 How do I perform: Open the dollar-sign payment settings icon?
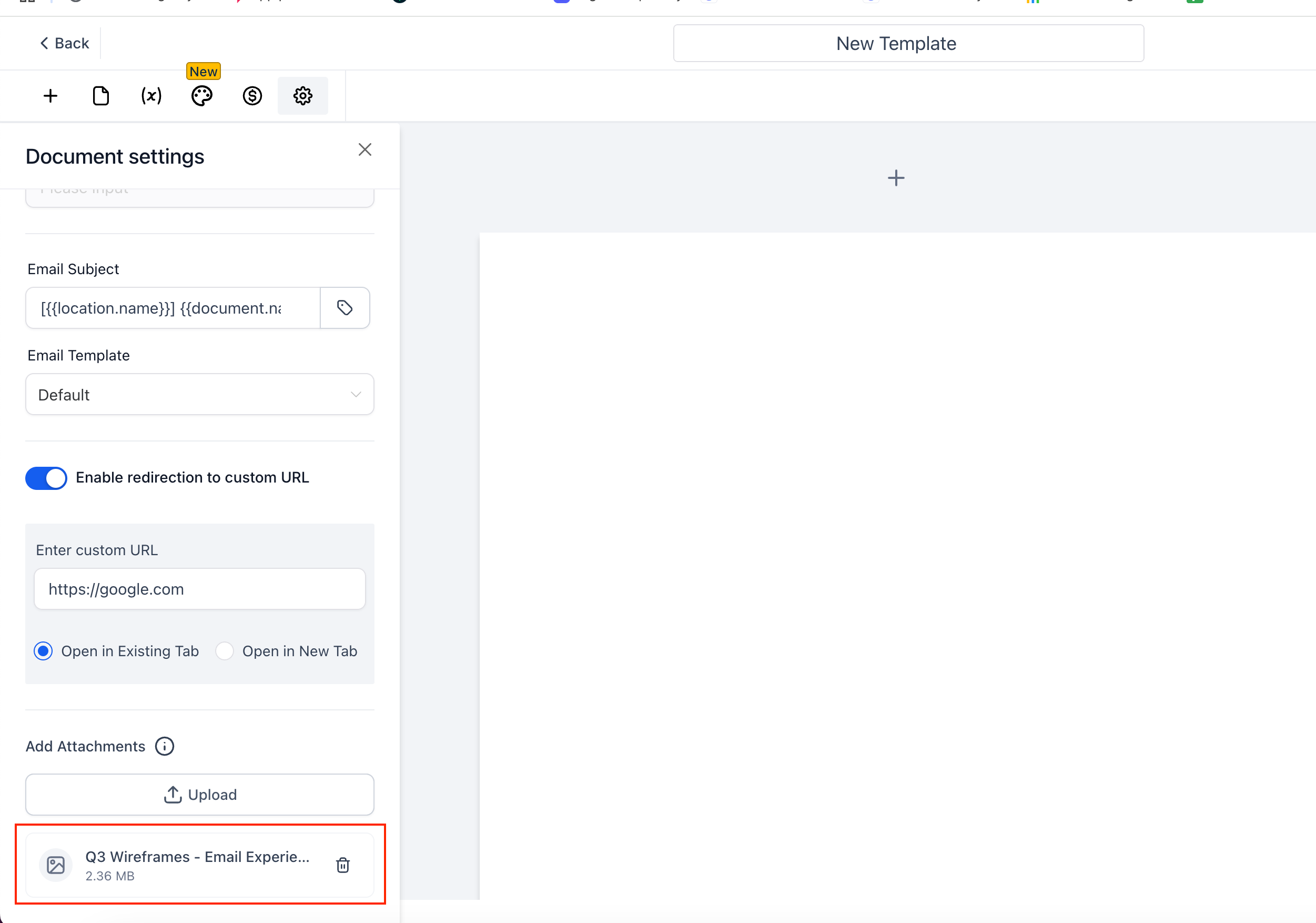point(252,96)
